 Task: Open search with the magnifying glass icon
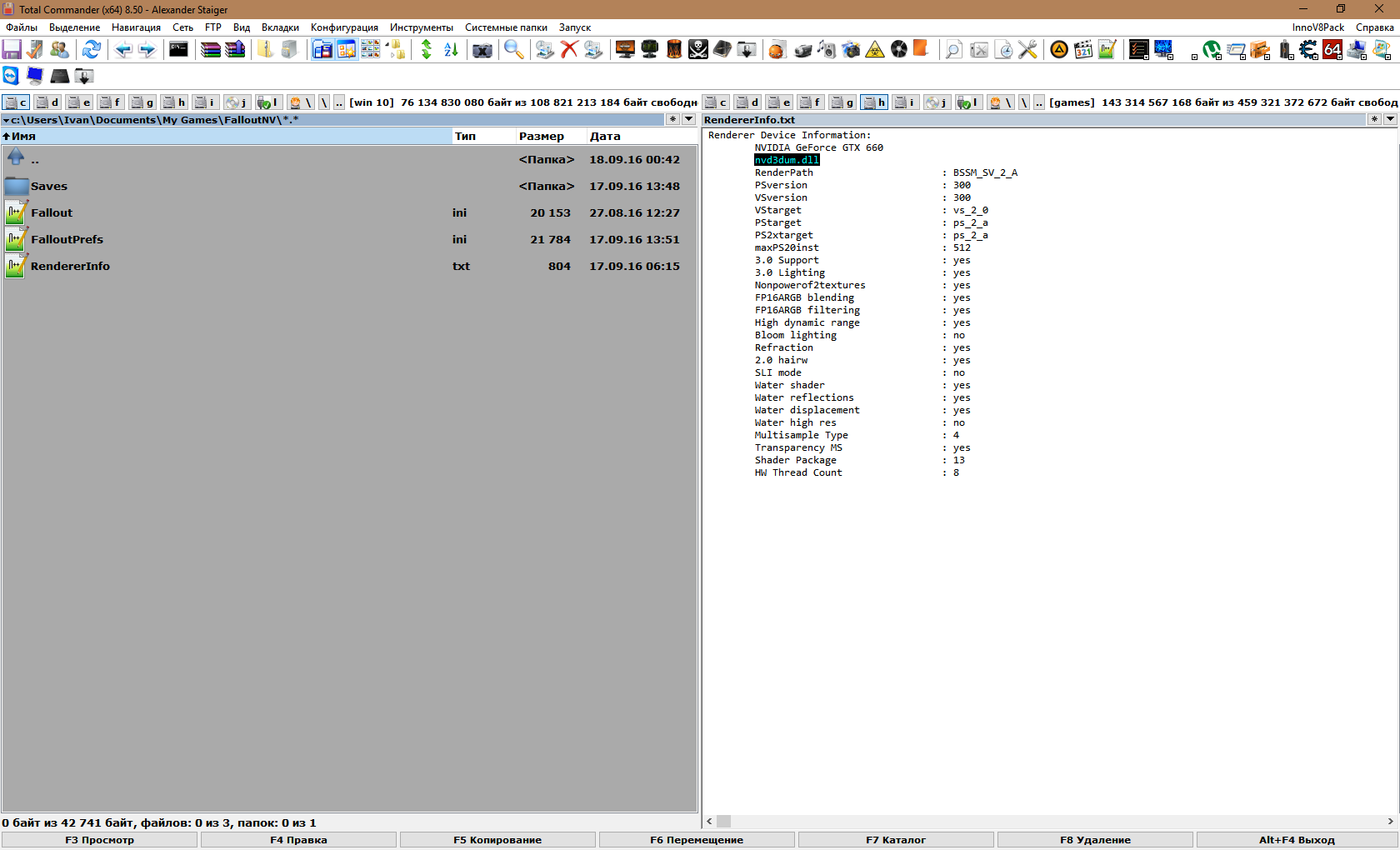coord(514,50)
